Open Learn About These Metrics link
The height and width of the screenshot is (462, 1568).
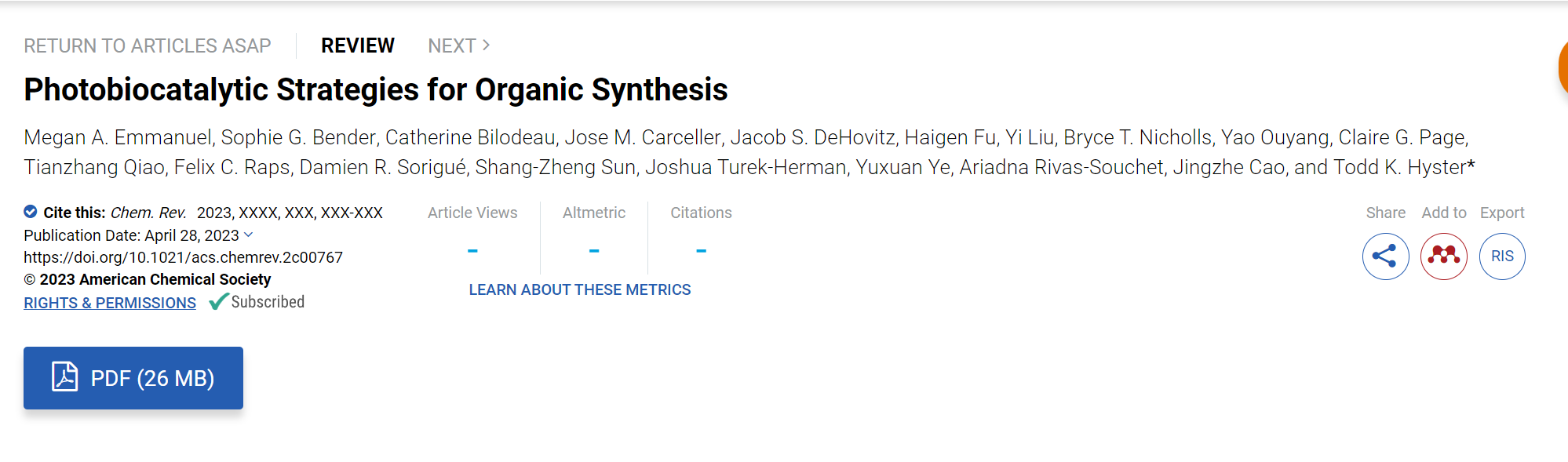tap(580, 289)
